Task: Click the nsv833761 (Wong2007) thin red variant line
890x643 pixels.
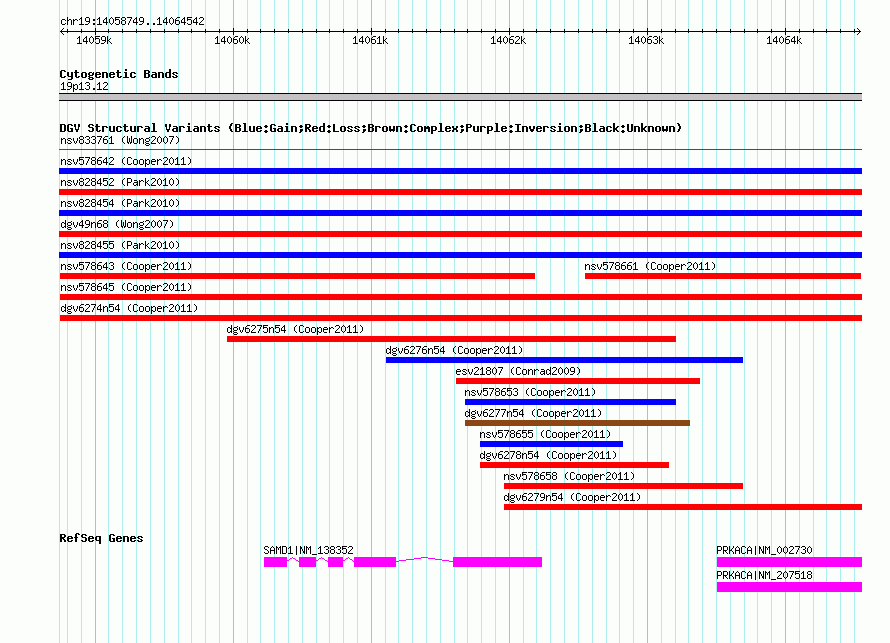Action: [460, 150]
